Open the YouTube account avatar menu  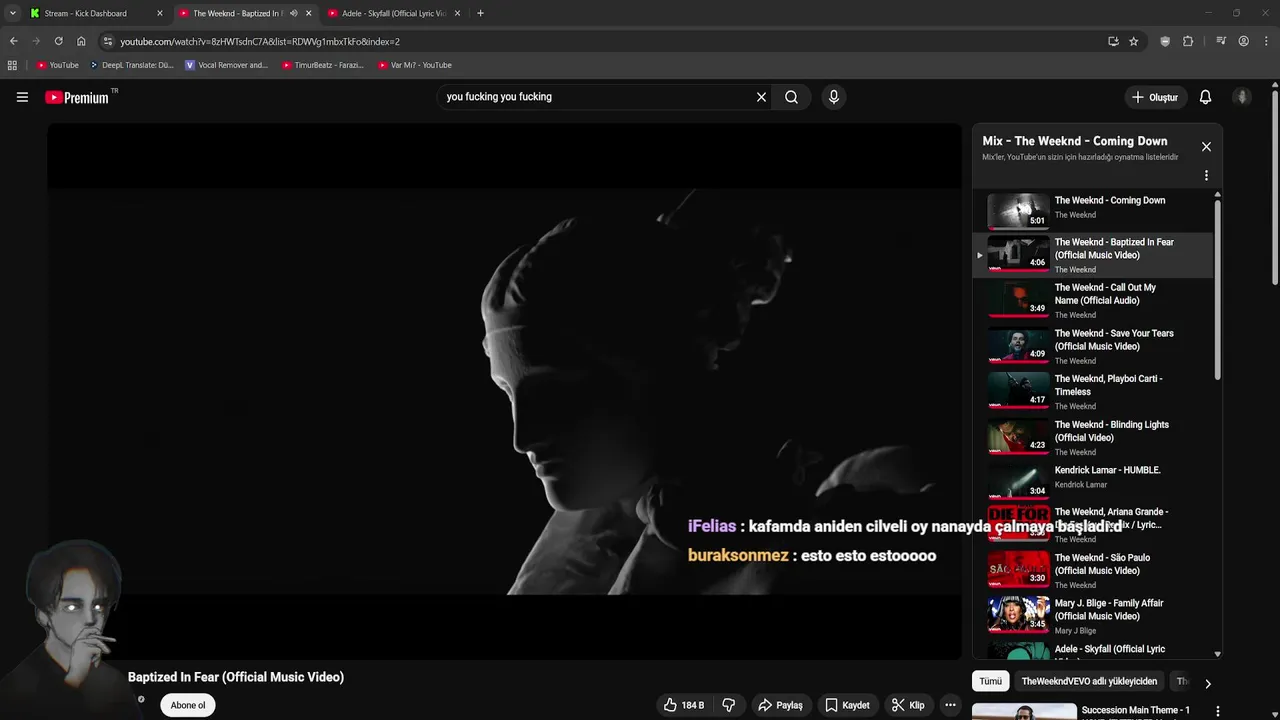click(x=1242, y=97)
